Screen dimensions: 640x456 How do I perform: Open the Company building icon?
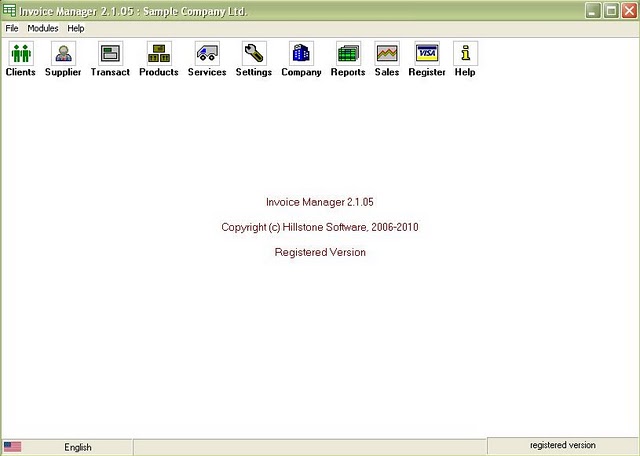pyautogui.click(x=301, y=53)
